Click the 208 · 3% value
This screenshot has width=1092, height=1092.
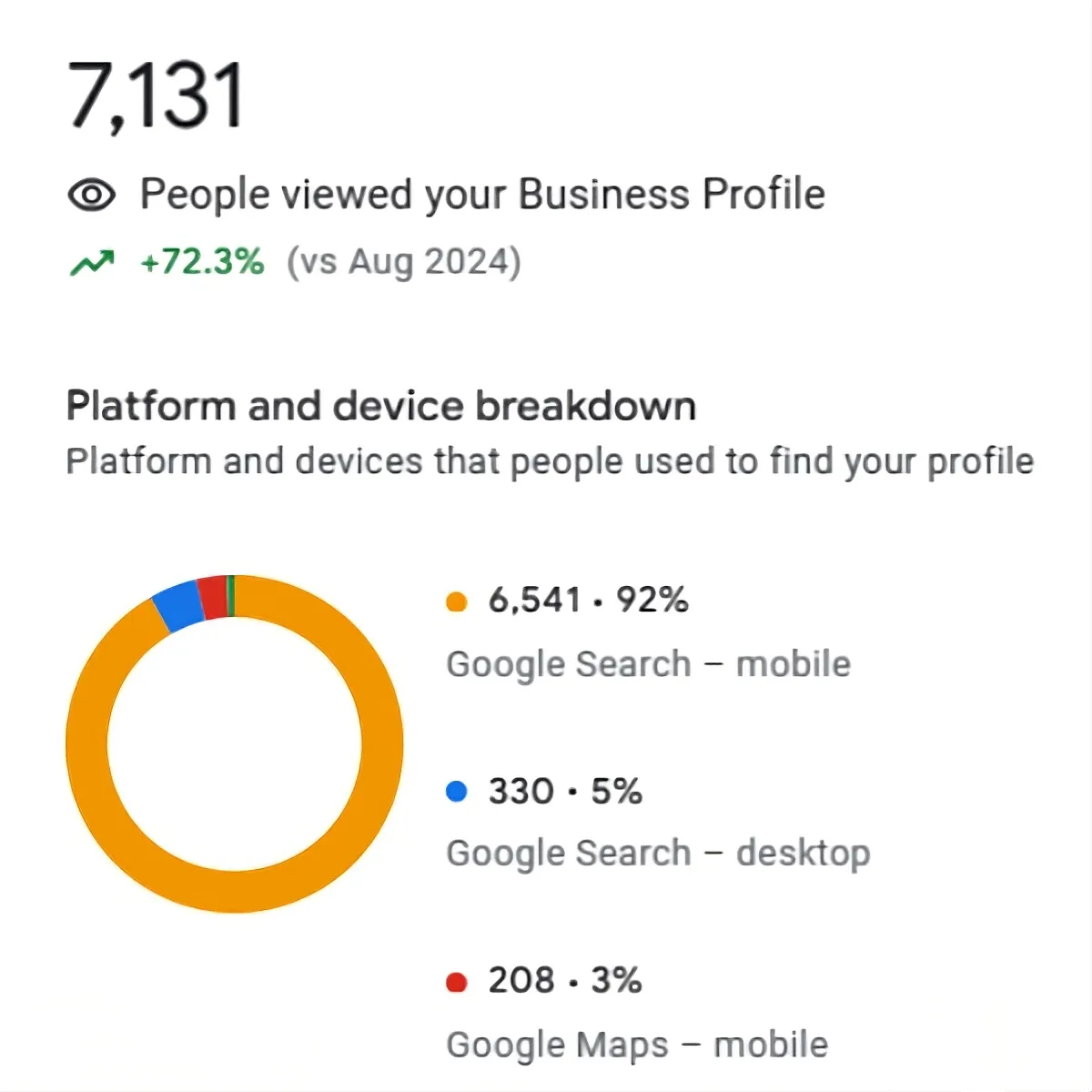[565, 981]
